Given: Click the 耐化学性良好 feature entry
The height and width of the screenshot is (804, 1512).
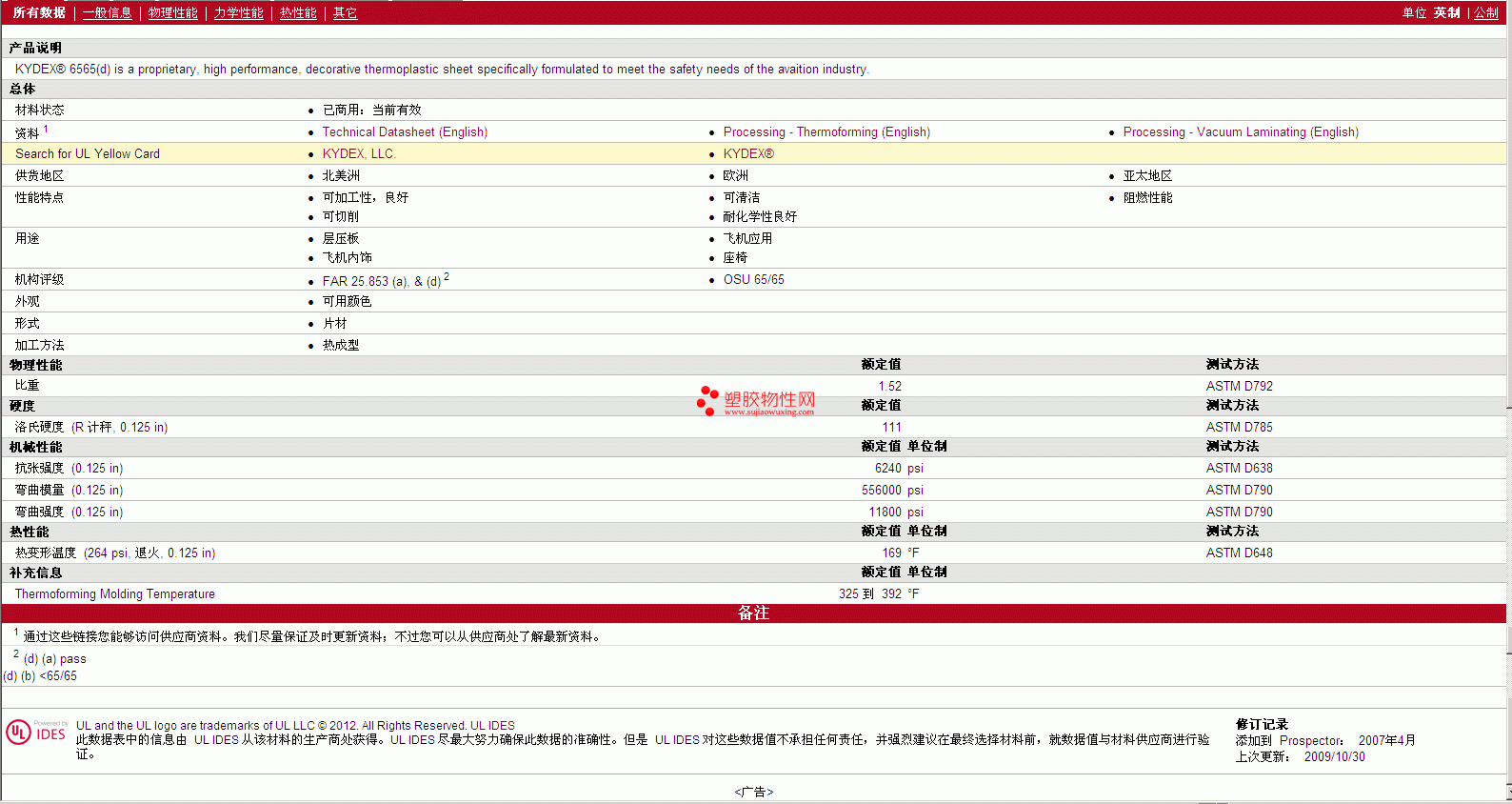Looking at the screenshot, I should click(x=760, y=217).
